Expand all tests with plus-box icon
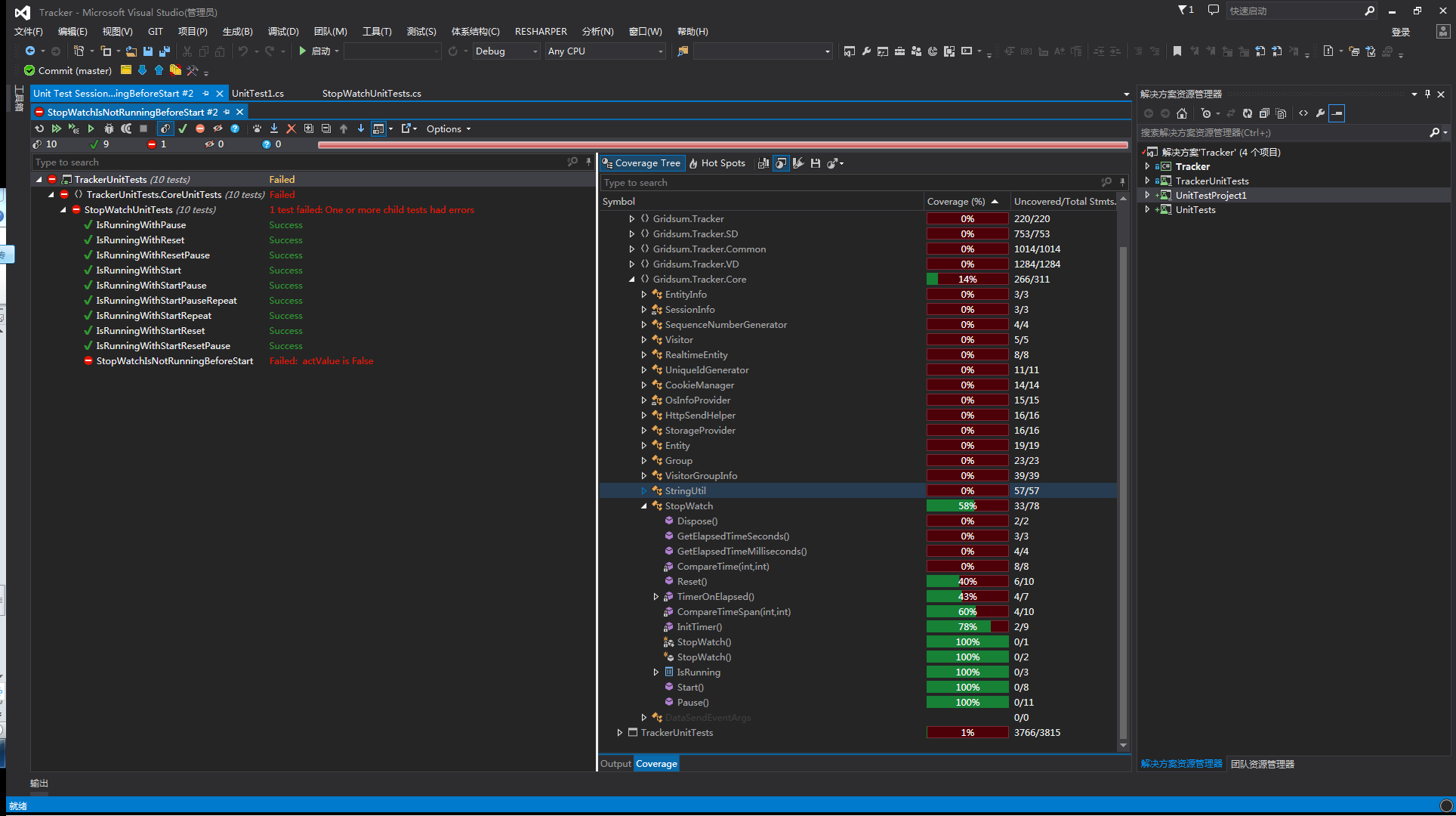The image size is (1456, 816). (x=309, y=128)
